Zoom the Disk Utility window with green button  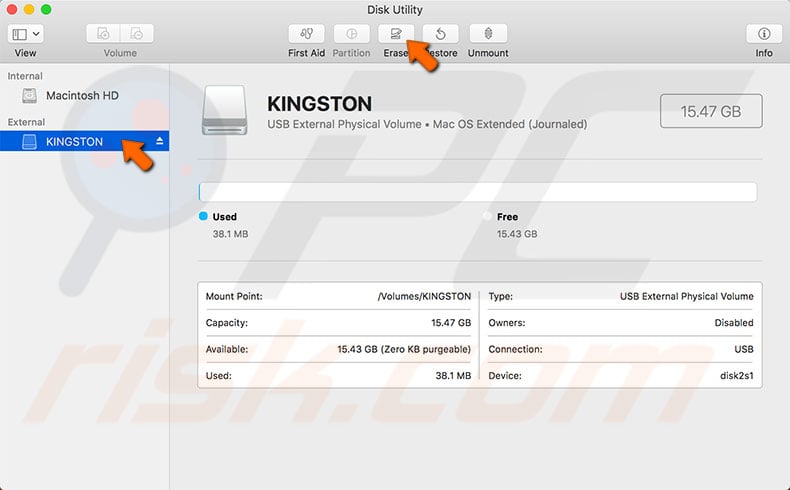[46, 10]
